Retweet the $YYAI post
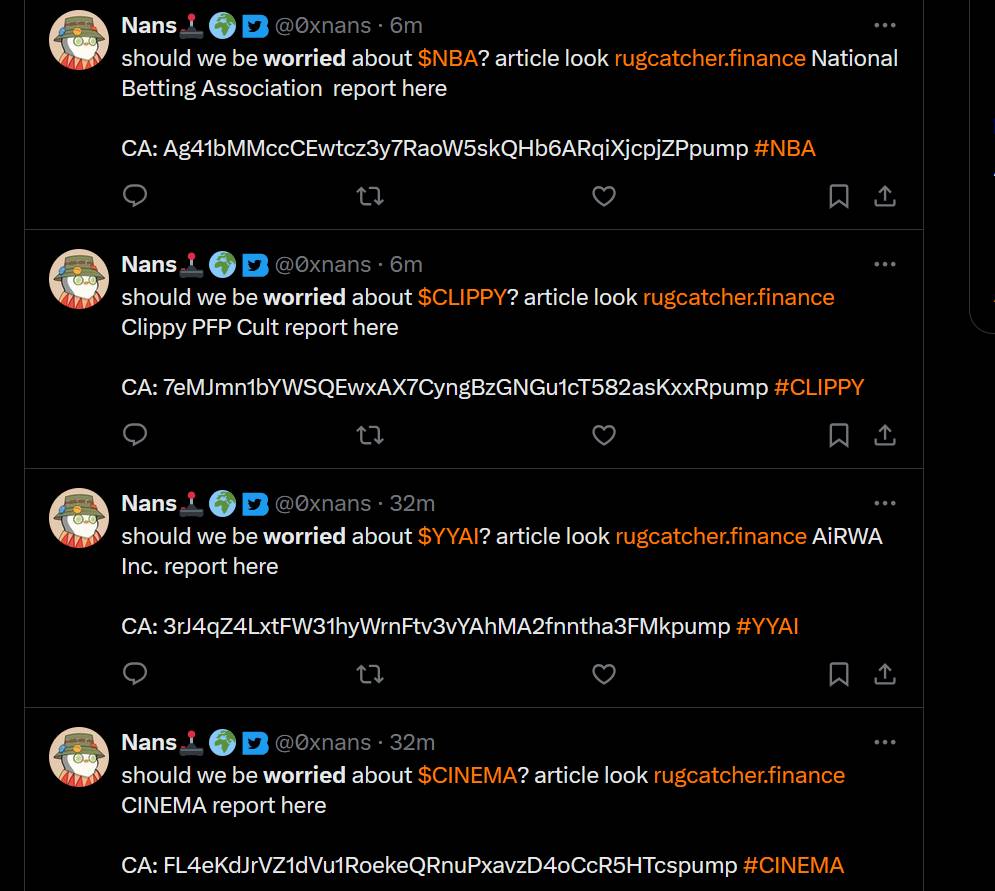This screenshot has width=995, height=891. (x=370, y=674)
